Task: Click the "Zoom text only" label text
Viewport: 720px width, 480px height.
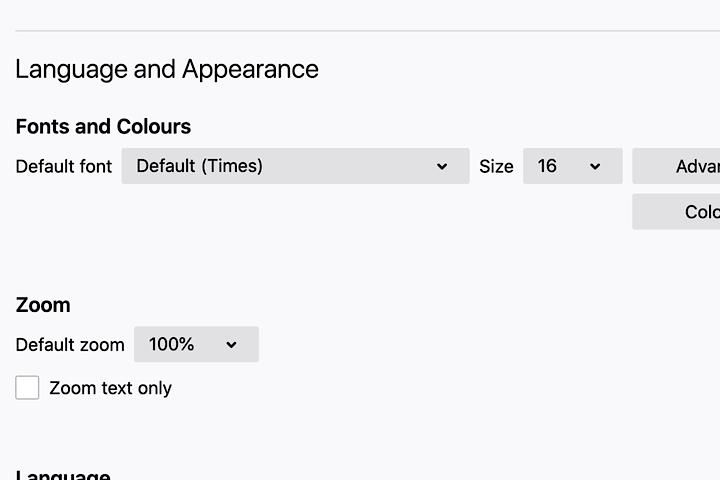Action: (x=110, y=388)
